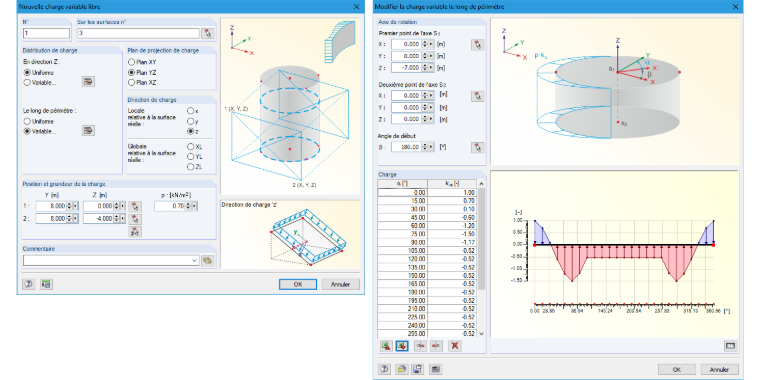Click load saved data folder icon
Viewport: 760px width, 380px height.
[x=401, y=369]
